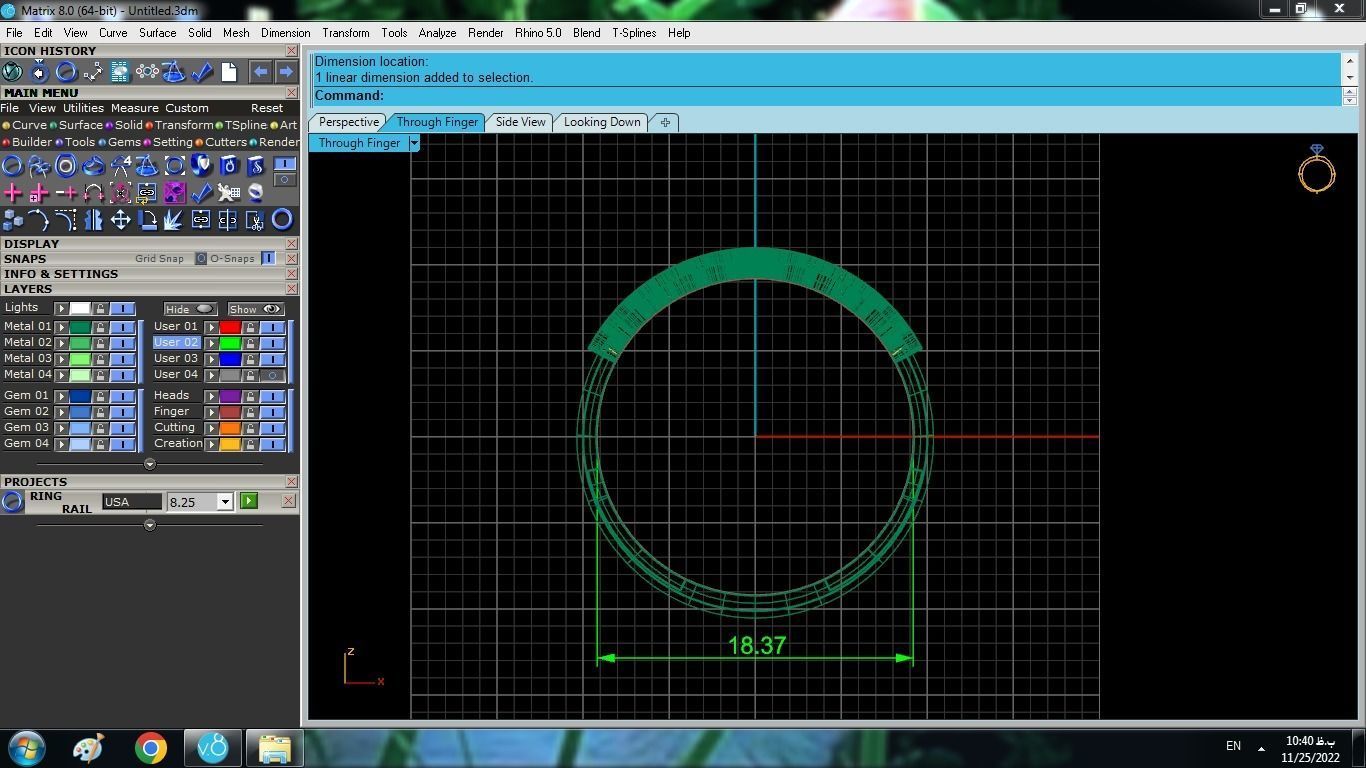The image size is (1366, 768).
Task: Select the Ring Rail tool icon in main menu
Action: [12, 166]
